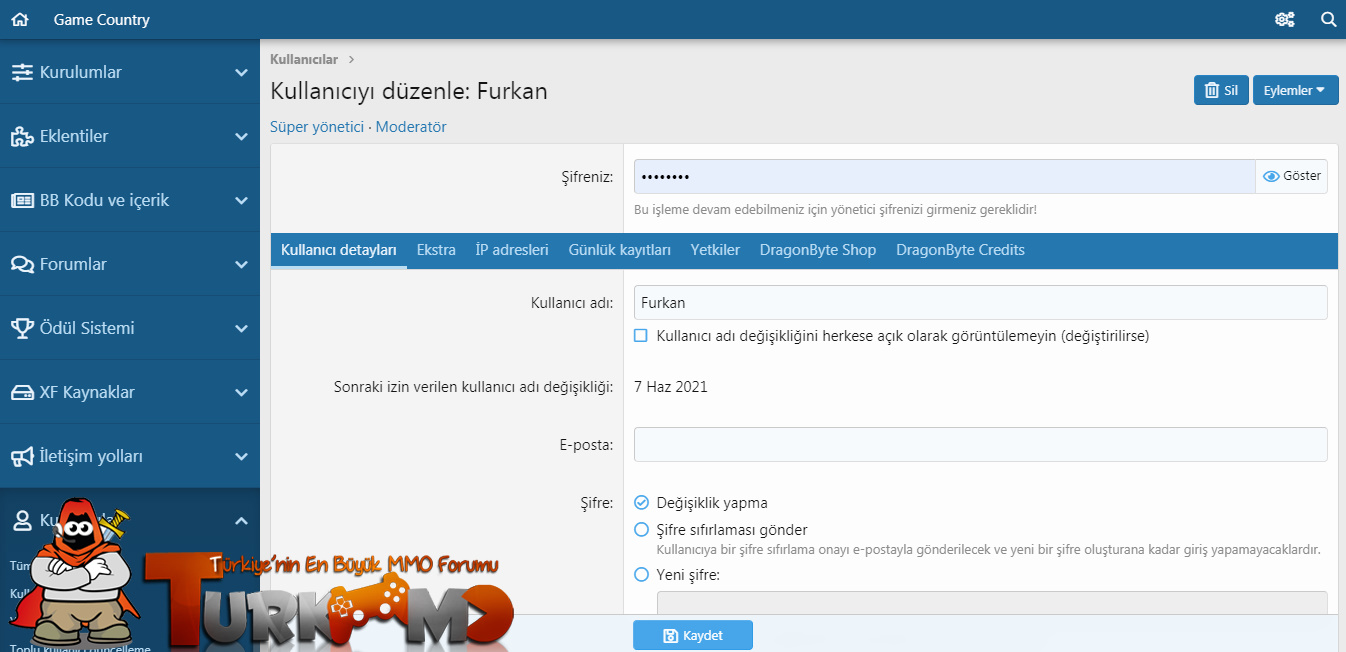Click the İletişim yolları megaphone icon
Screen dimensions: 1346x652
[x=22, y=457]
